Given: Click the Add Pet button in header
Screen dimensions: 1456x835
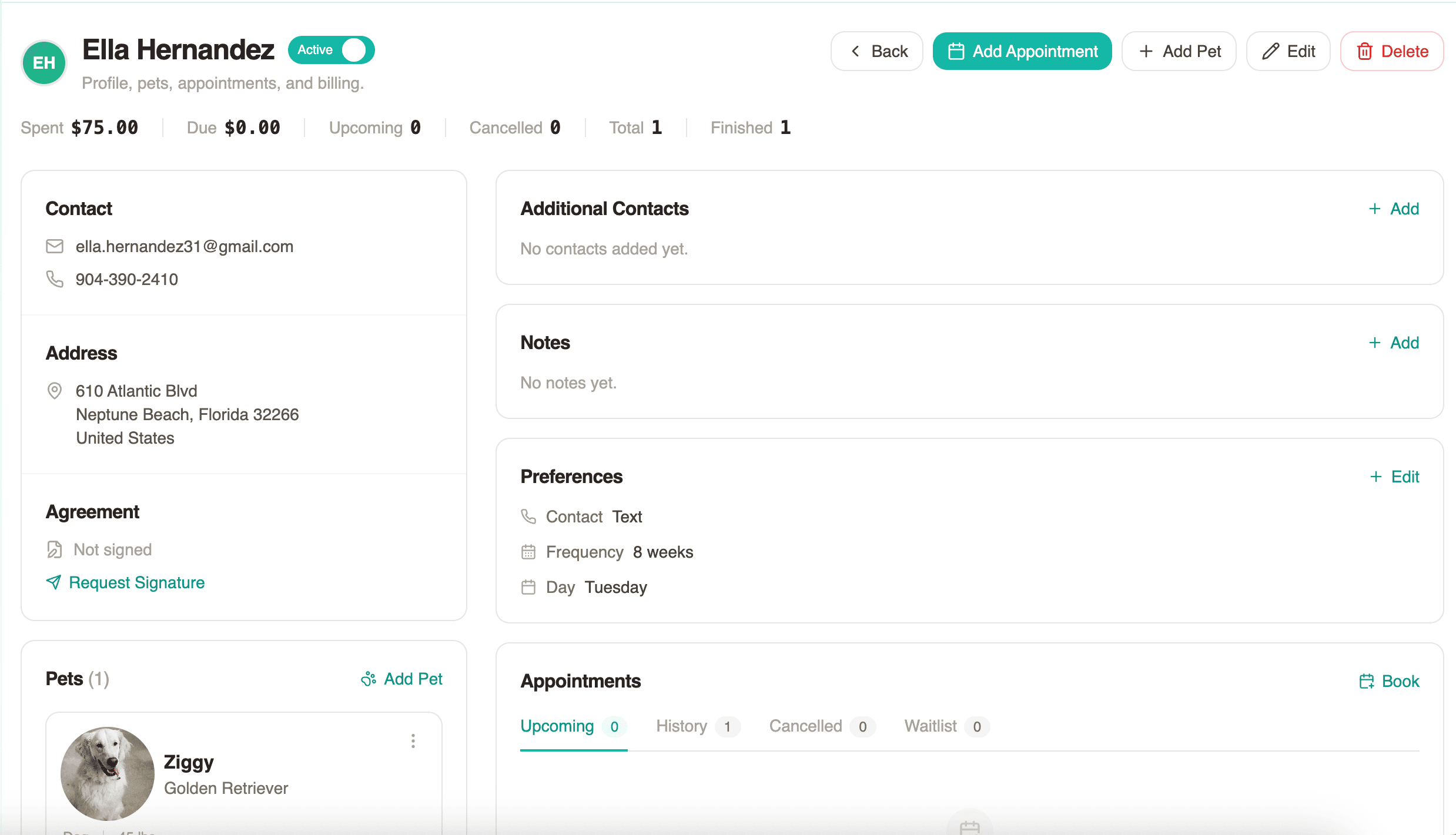Looking at the screenshot, I should [1179, 51].
